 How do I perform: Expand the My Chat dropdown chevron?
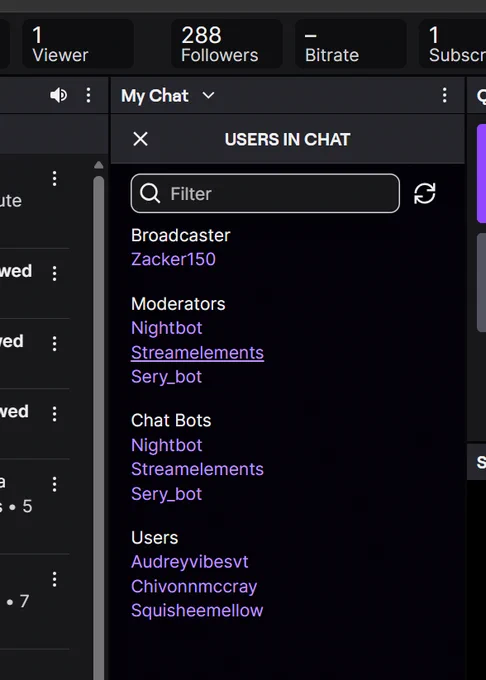pos(209,95)
